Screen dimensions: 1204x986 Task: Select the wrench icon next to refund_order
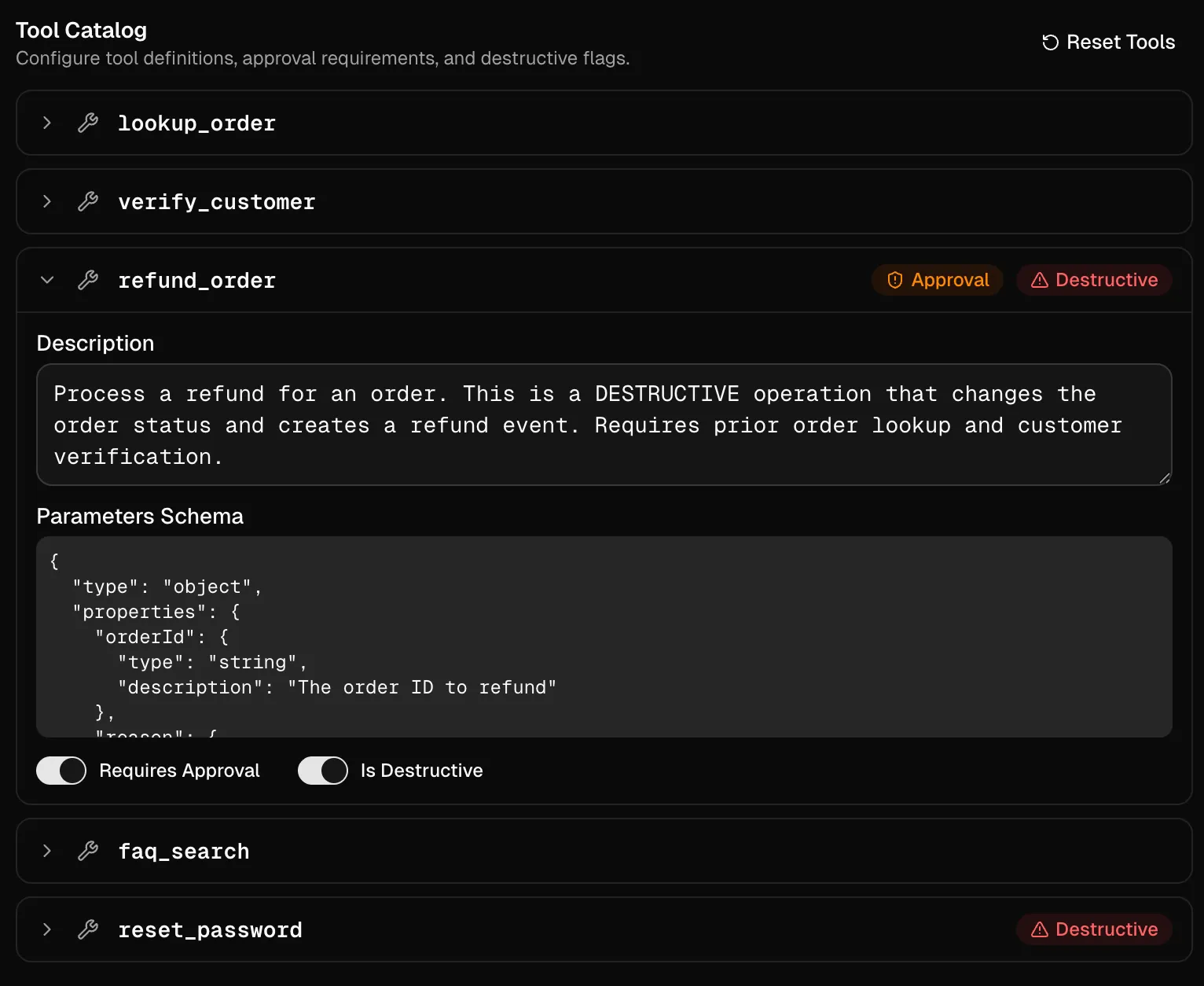(87, 280)
